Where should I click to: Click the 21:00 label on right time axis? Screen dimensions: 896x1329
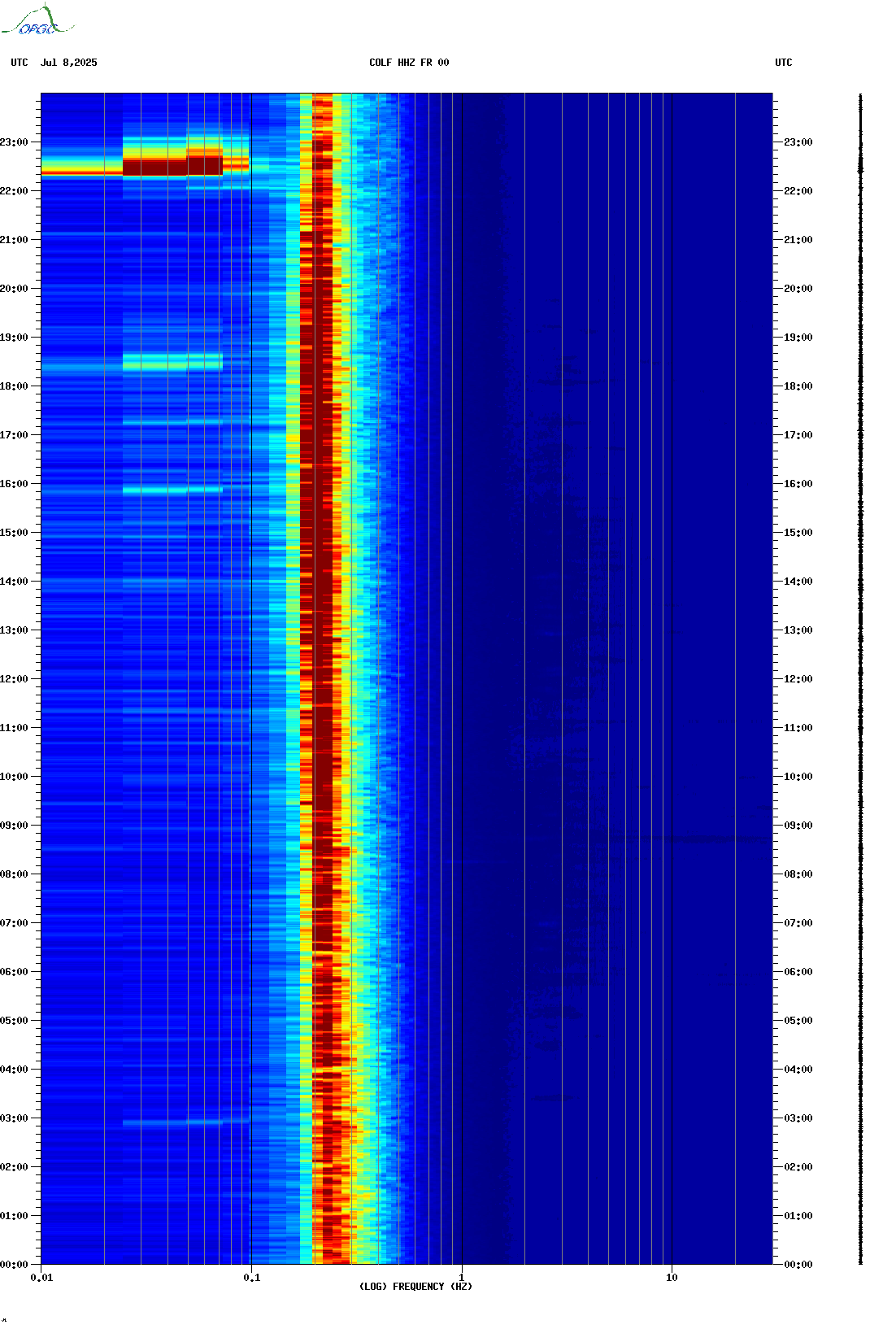click(x=798, y=240)
